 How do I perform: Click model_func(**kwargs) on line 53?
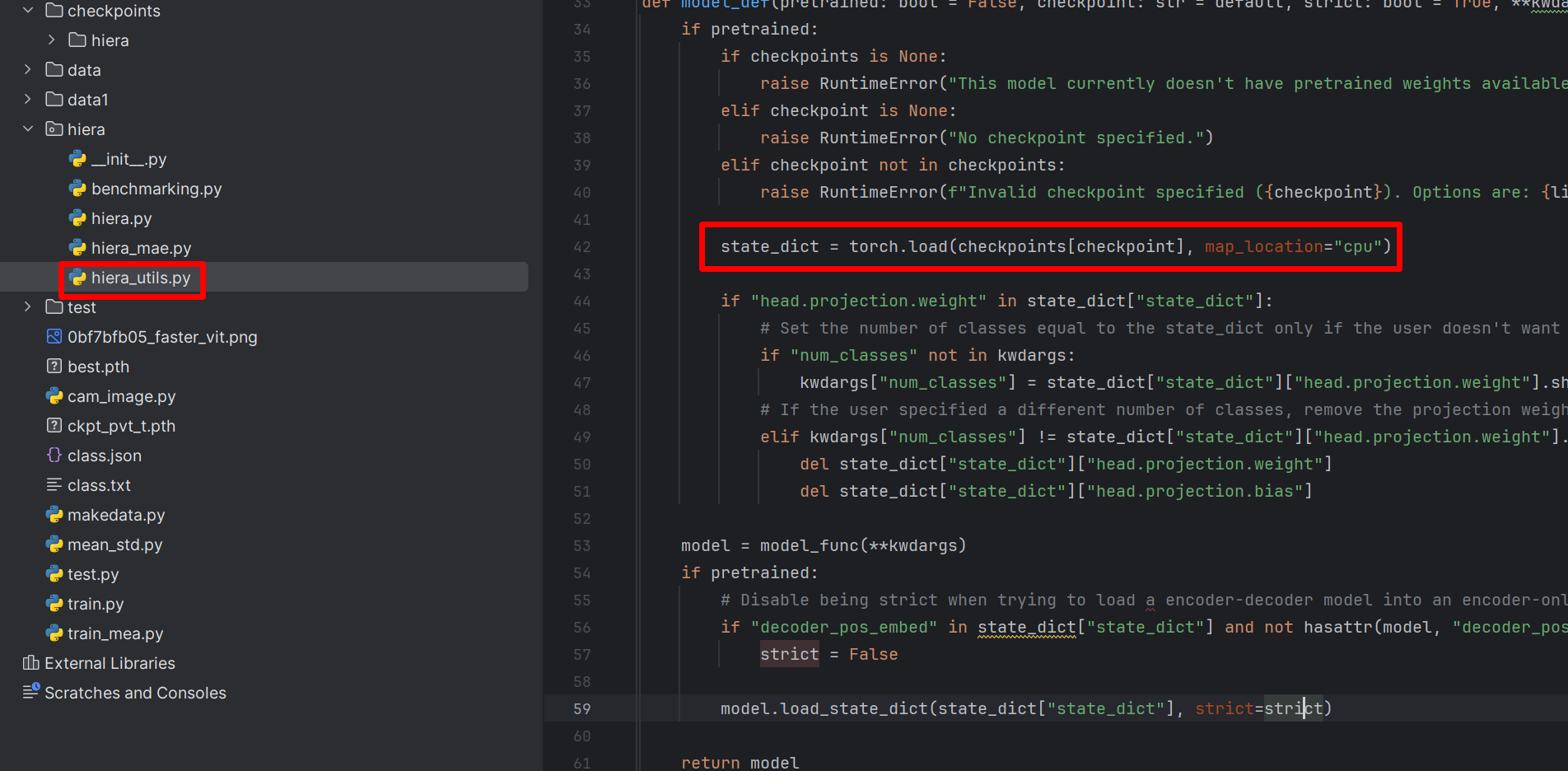pos(863,545)
